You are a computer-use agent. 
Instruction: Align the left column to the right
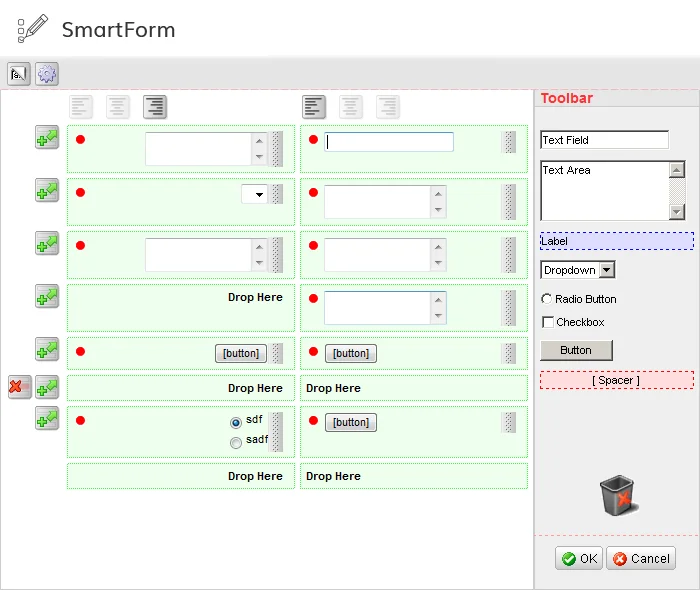click(154, 107)
